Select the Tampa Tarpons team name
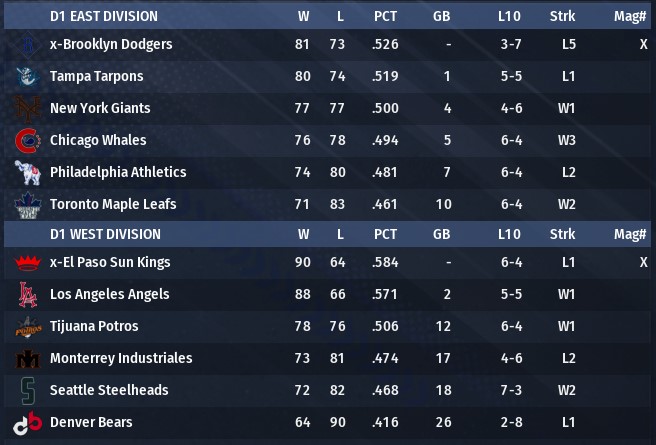 (96, 77)
